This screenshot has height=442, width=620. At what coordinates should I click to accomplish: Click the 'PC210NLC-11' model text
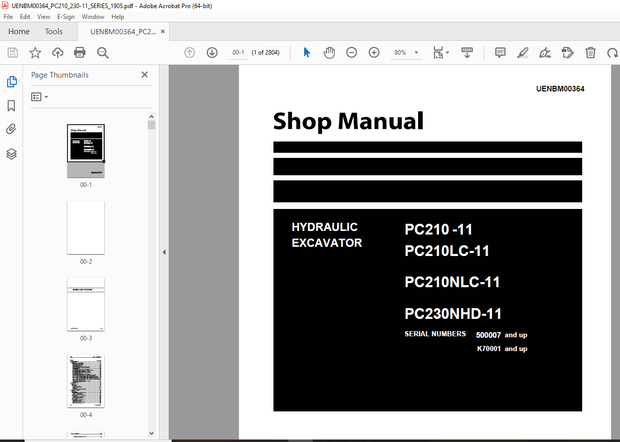[x=452, y=282]
